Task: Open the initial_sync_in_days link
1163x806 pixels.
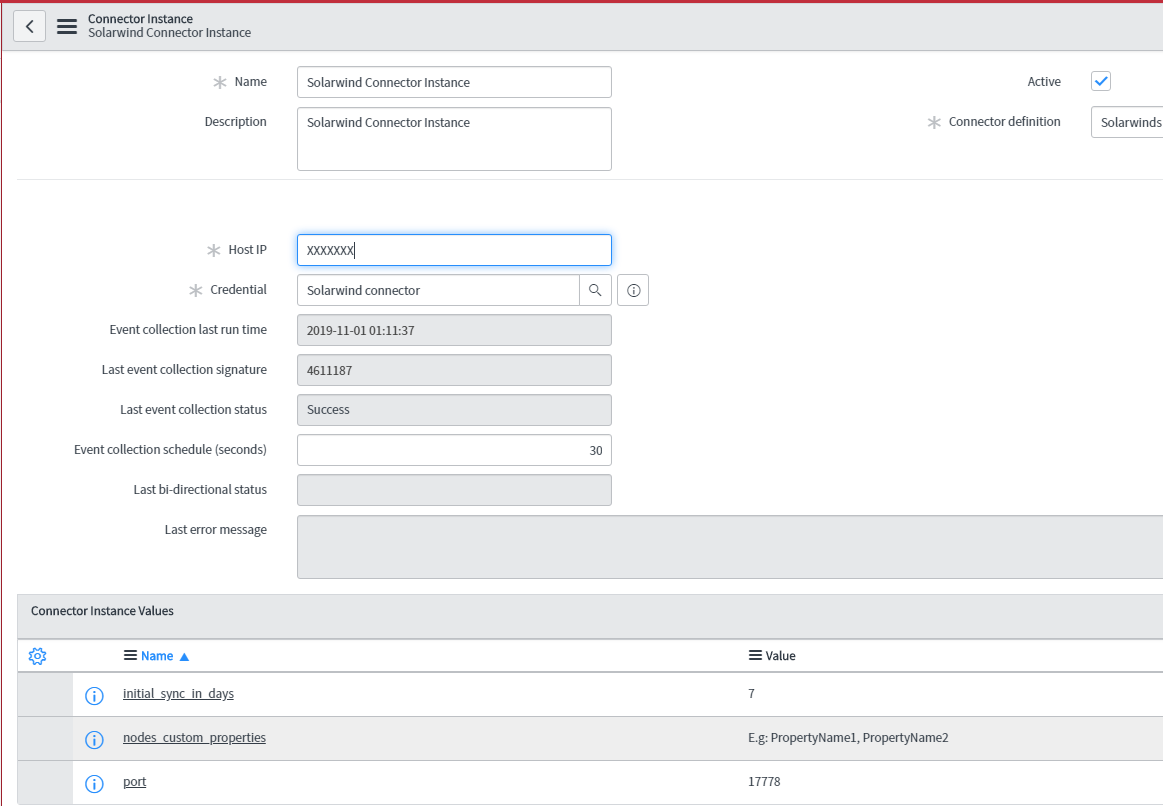Action: click(x=178, y=693)
